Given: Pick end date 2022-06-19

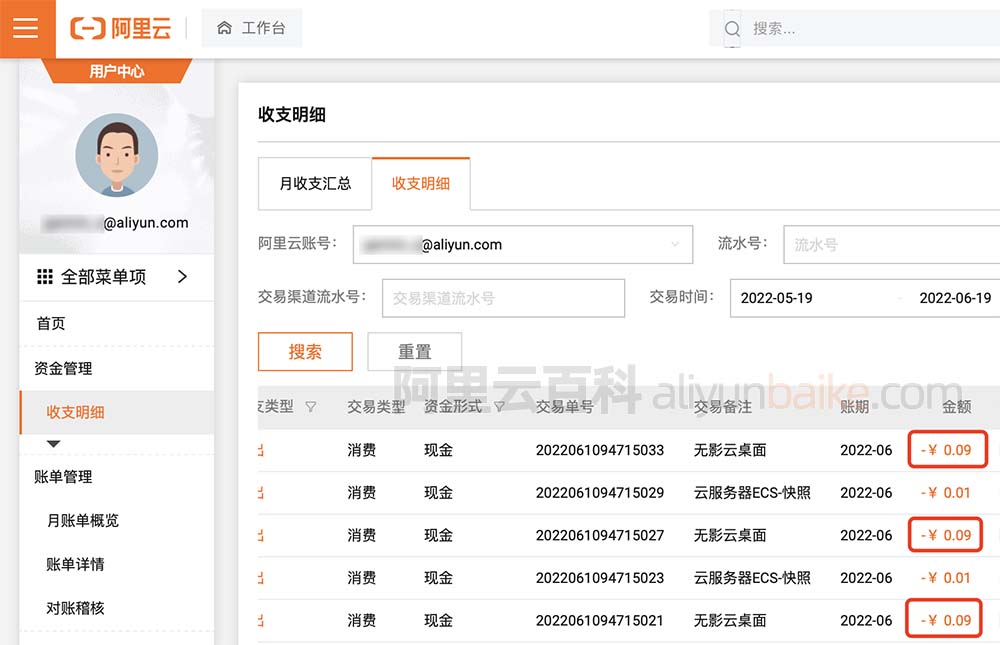Looking at the screenshot, I should tap(955, 298).
